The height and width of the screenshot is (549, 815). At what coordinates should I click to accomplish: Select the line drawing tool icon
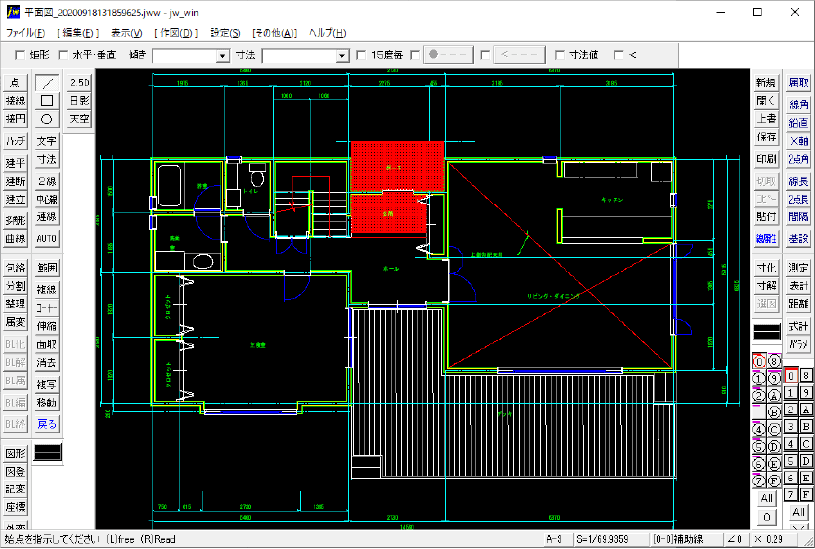(47, 83)
